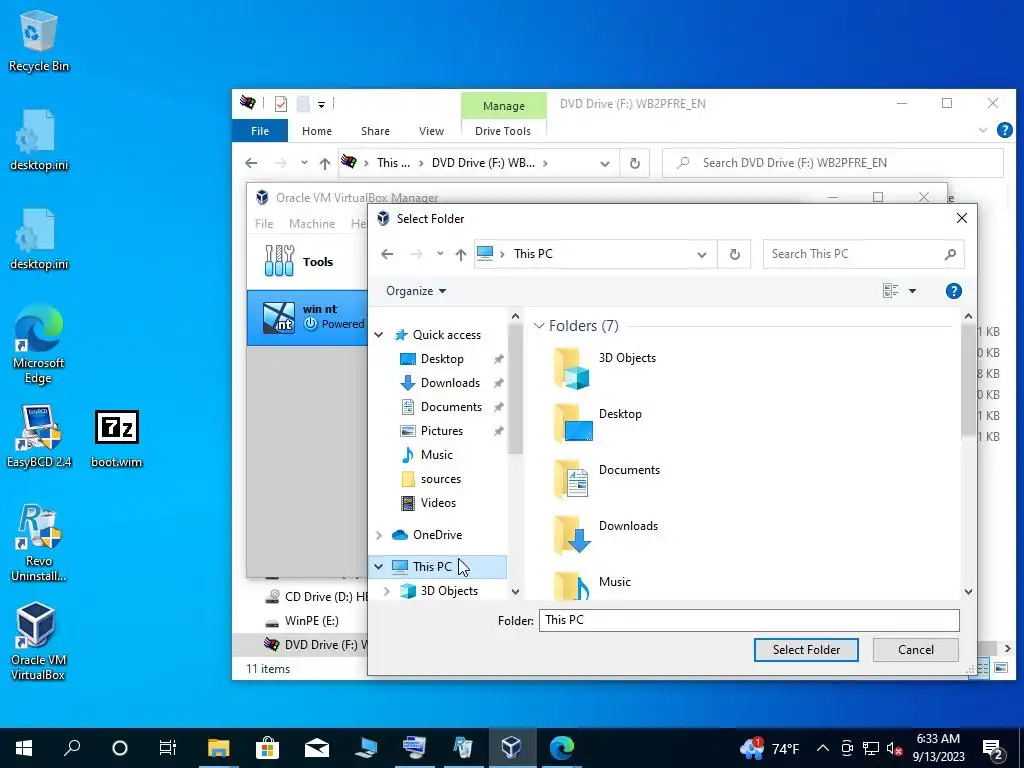
Task: Select Microsoft Edge desktop shortcut
Action: pos(39,345)
